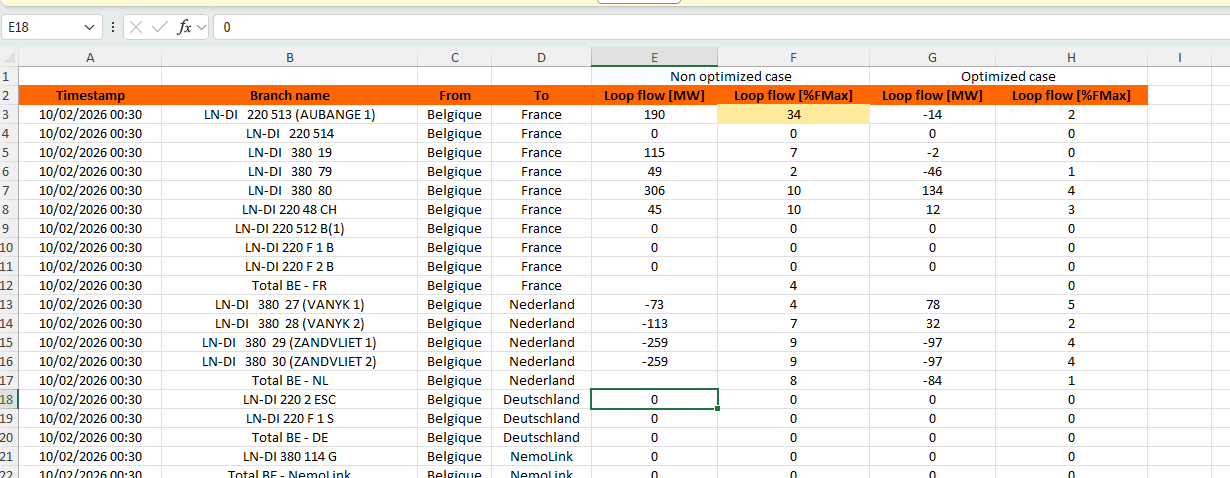Select column H header
Image resolution: width=1230 pixels, height=478 pixels.
(x=1071, y=58)
